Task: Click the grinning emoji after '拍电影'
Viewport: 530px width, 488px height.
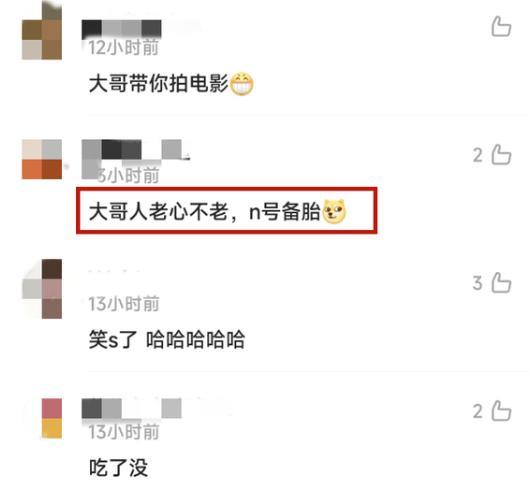Action: (x=241, y=83)
